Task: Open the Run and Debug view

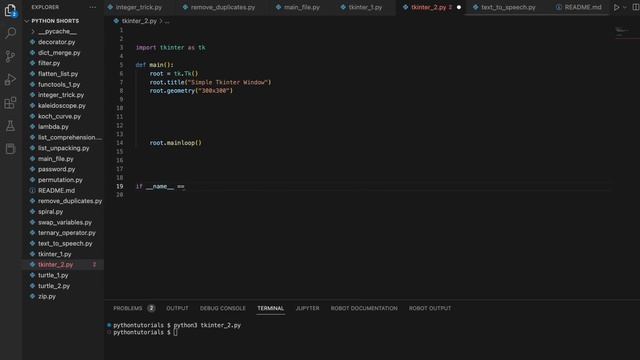Action: [10, 79]
